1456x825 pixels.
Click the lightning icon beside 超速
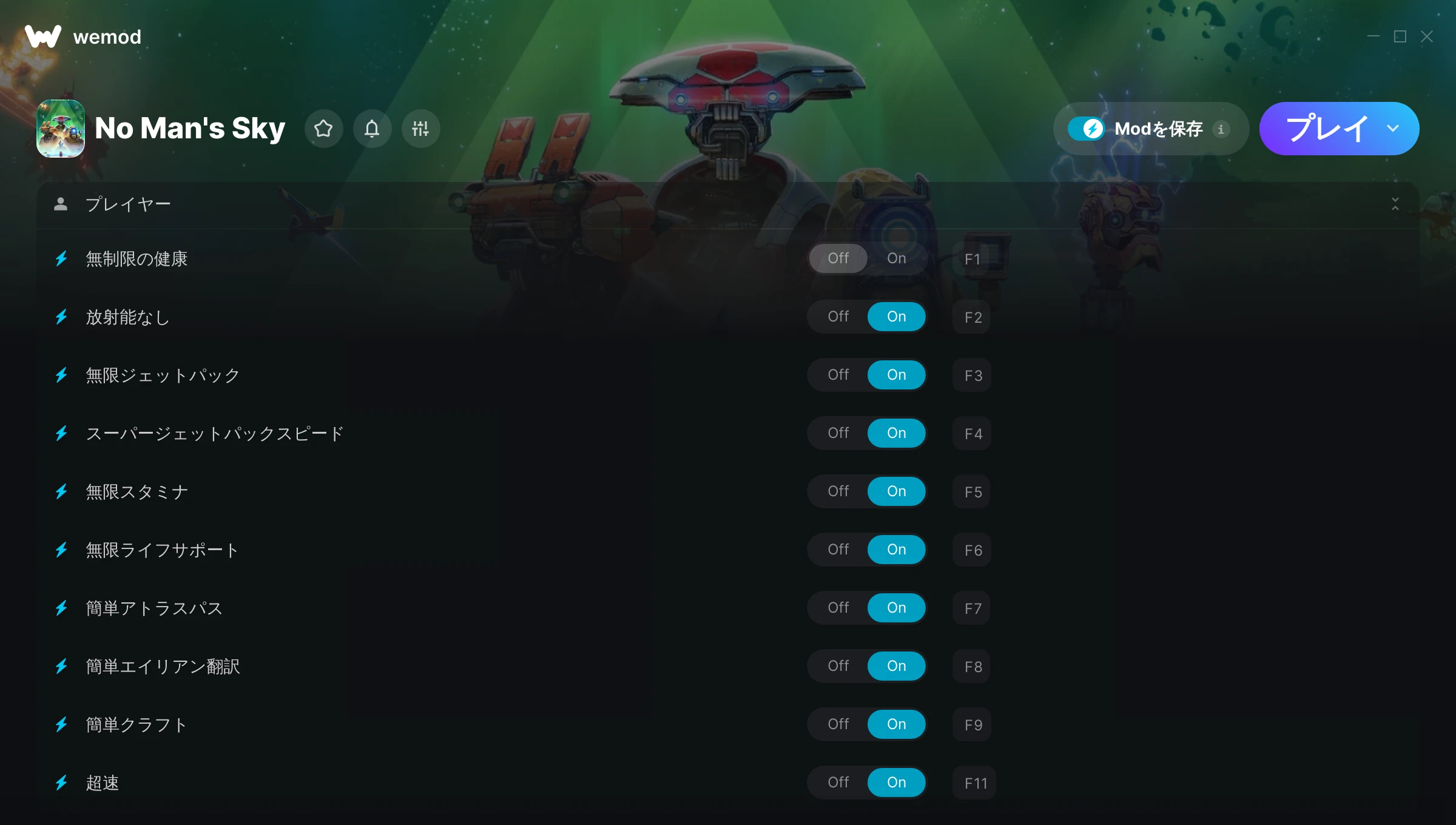pyautogui.click(x=61, y=783)
